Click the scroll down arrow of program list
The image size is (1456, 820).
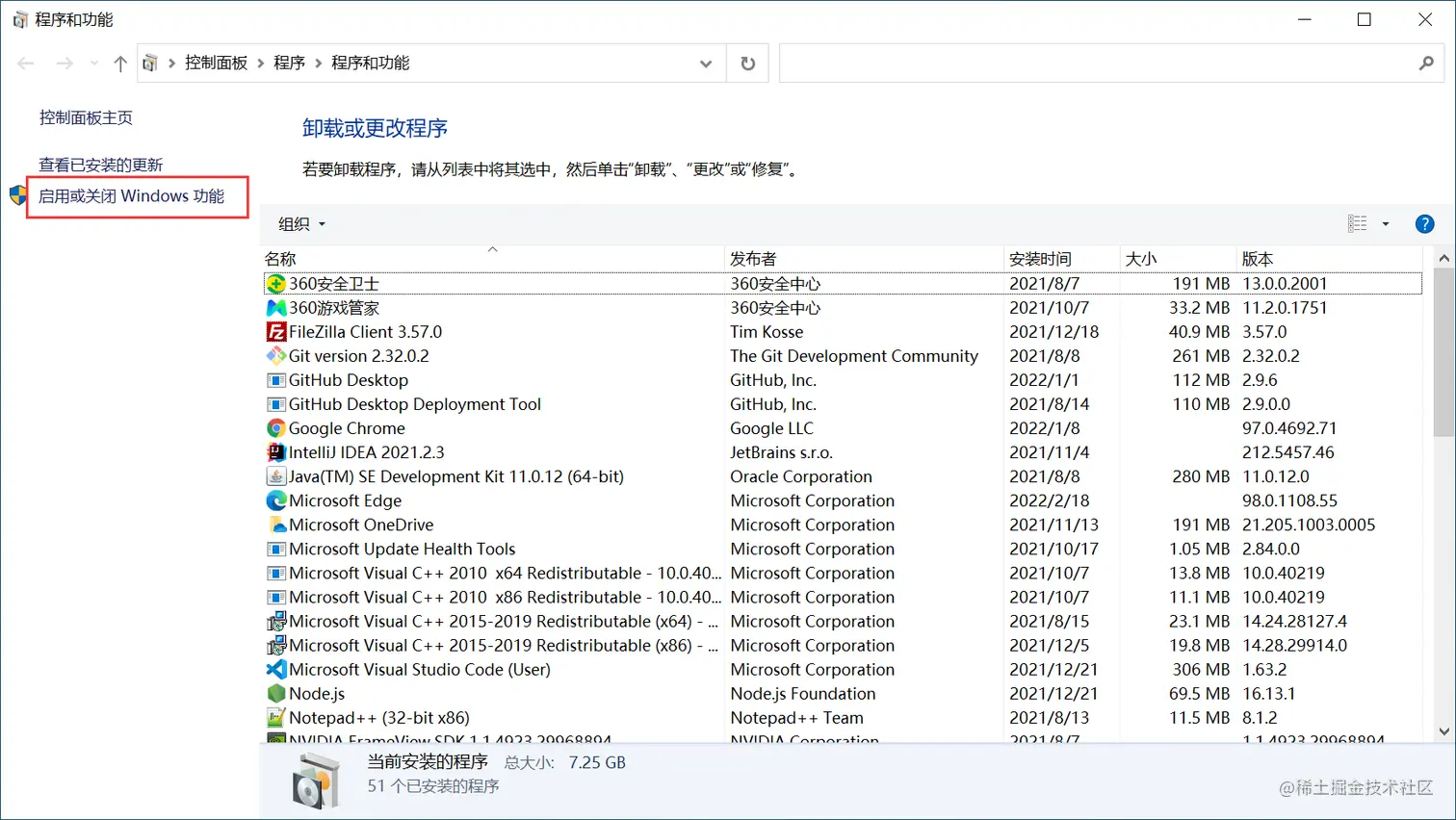coord(1443,731)
